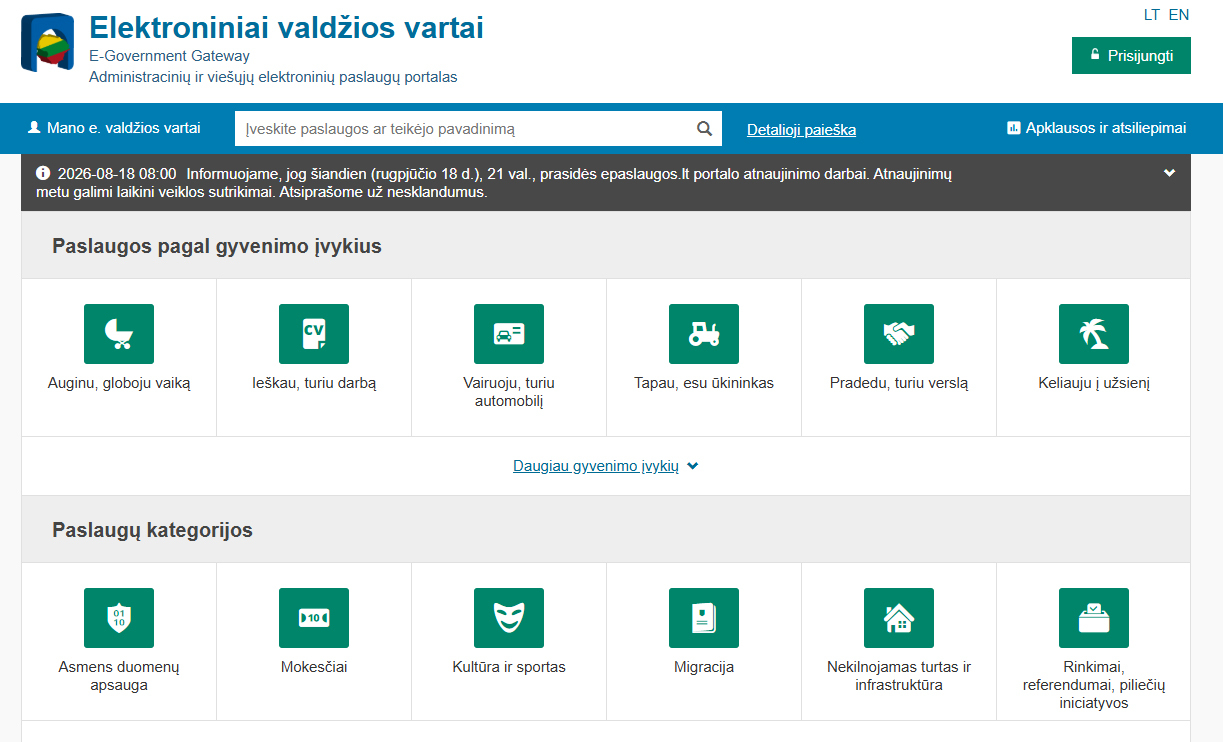
Task: Click the info icon in the notification banner
Action: [x=43, y=173]
